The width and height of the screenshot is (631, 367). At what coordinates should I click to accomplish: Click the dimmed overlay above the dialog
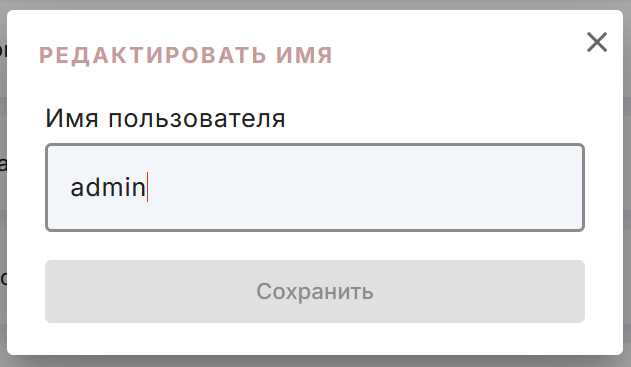point(316,4)
